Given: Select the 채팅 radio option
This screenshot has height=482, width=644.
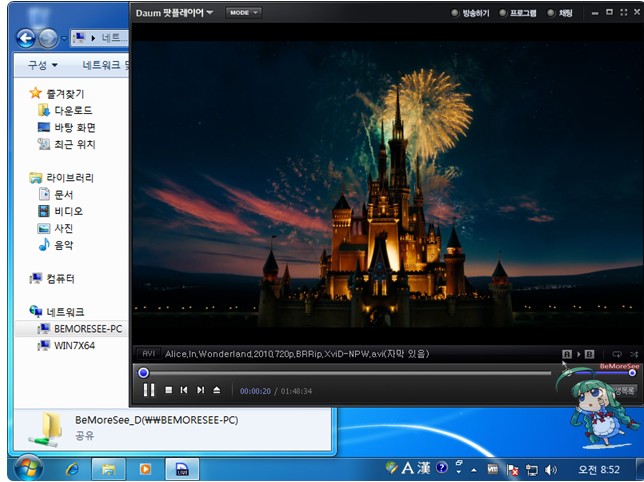Looking at the screenshot, I should 560,13.
